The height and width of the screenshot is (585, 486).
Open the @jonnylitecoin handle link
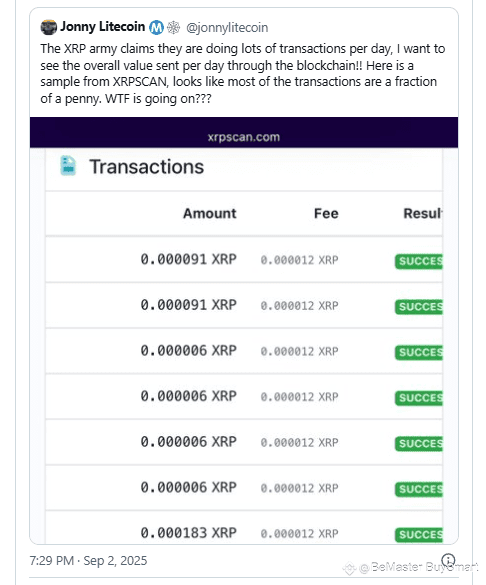pos(227,28)
